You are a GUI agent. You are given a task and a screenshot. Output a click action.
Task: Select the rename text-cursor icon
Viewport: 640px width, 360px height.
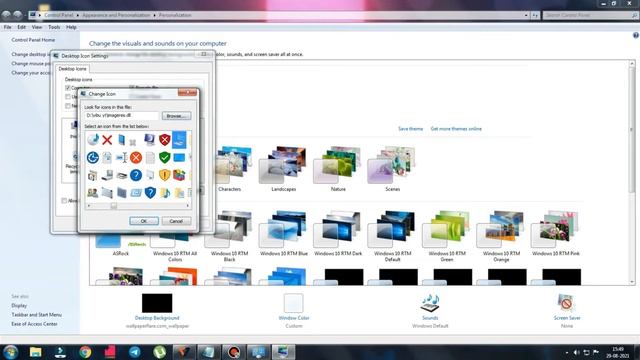(122, 158)
